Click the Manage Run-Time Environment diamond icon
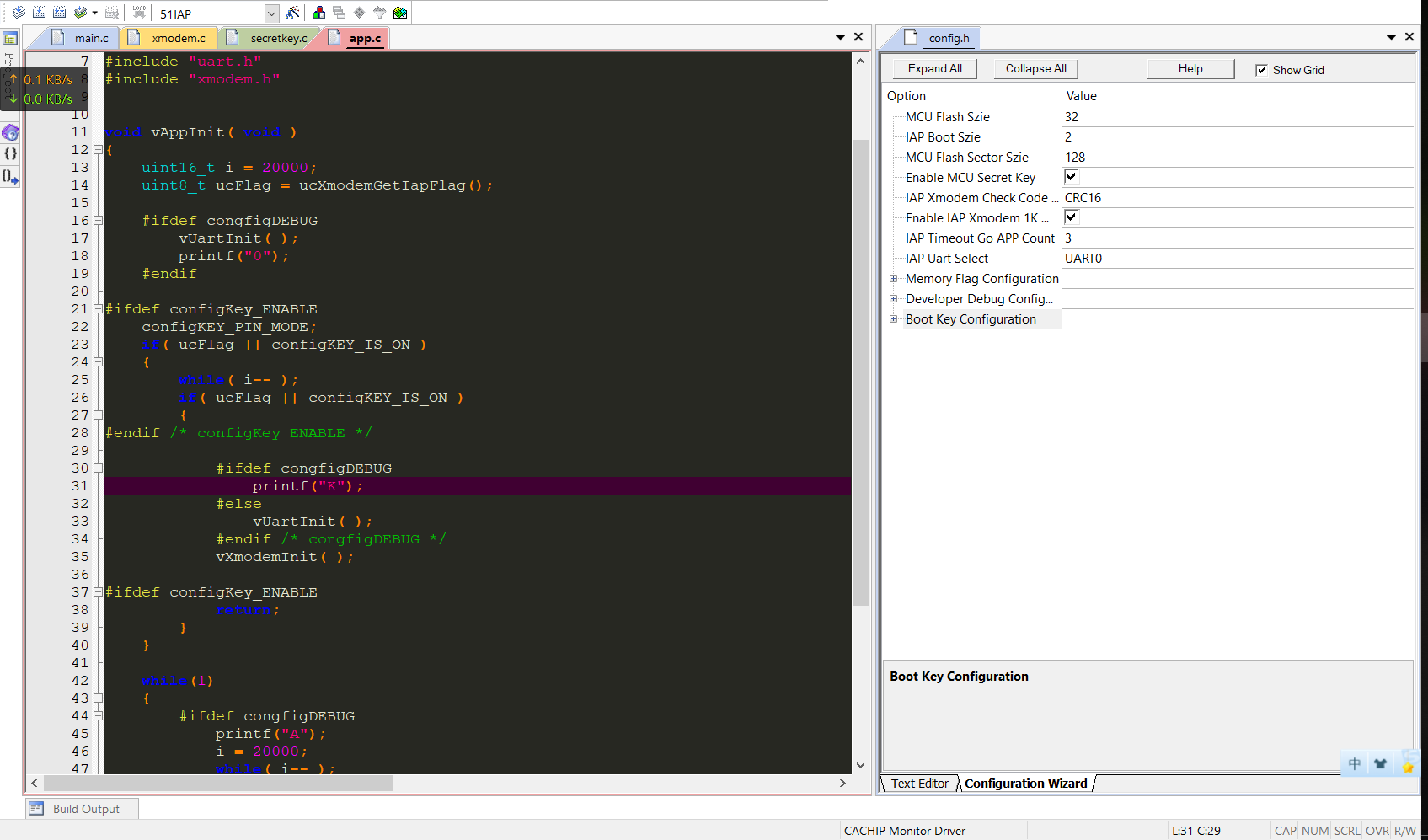 360,13
